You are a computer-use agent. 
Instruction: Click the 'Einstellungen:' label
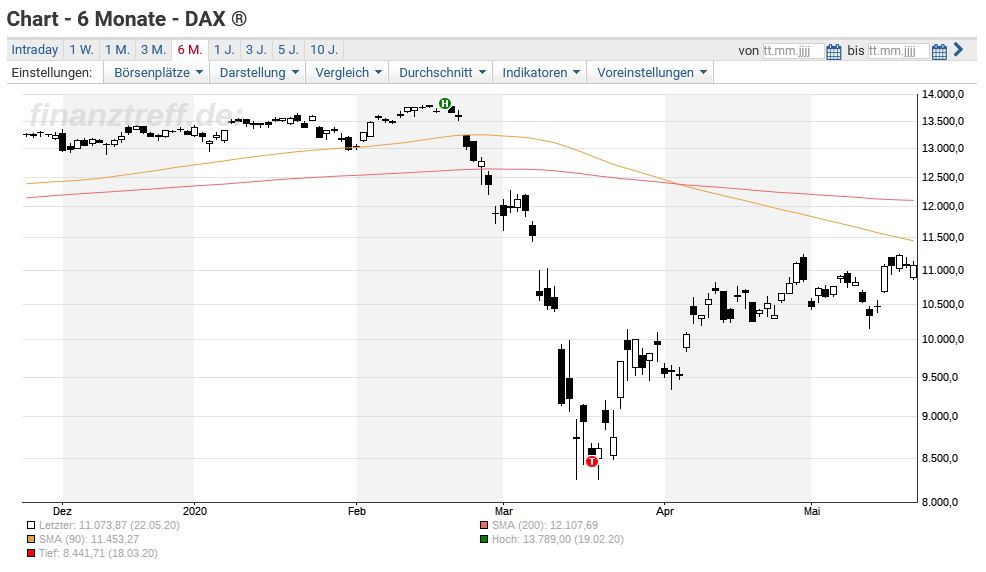[52, 73]
